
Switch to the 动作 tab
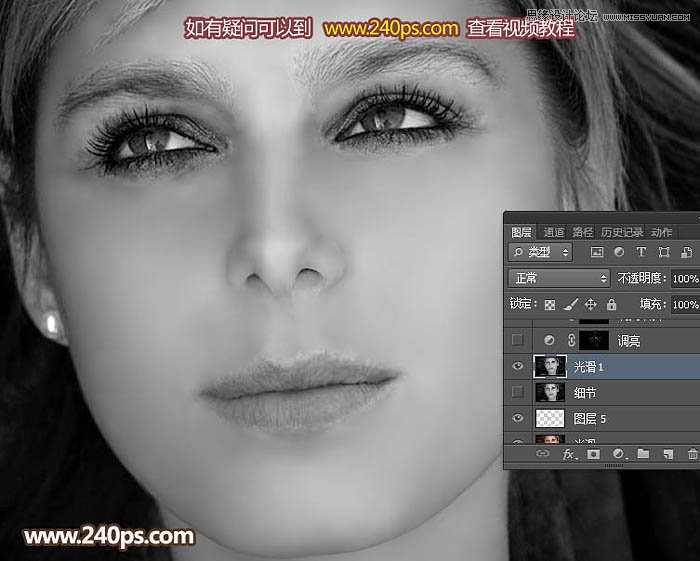[x=661, y=233]
